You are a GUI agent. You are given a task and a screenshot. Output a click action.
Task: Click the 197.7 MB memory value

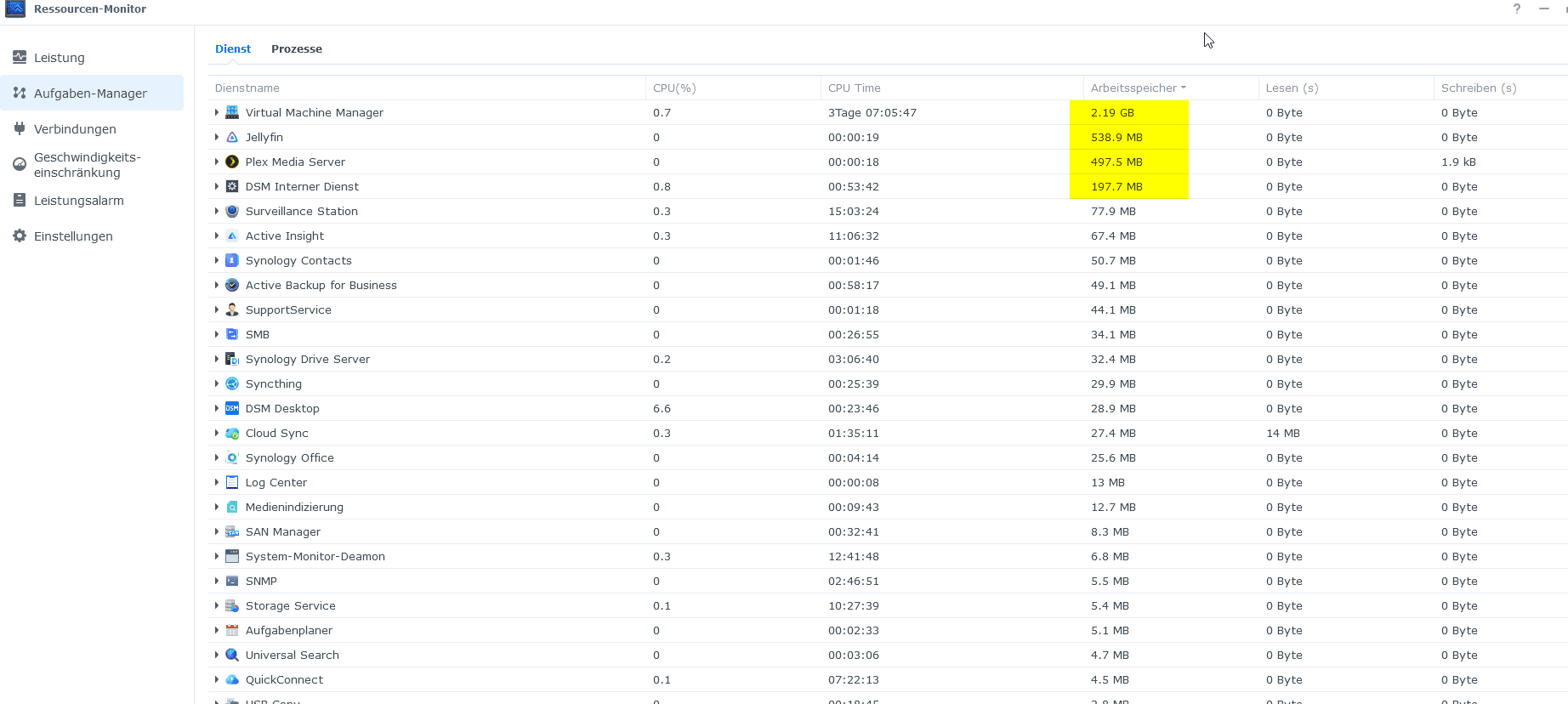[x=1116, y=186]
